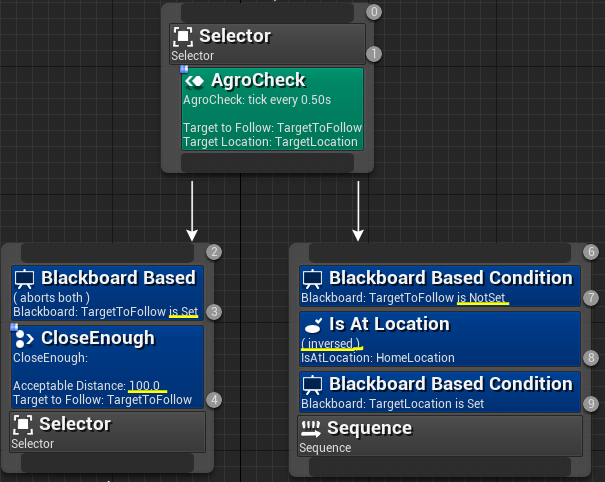Click the bottom output pin of root Selector
Screen dimensions: 605x482
coord(267,162)
